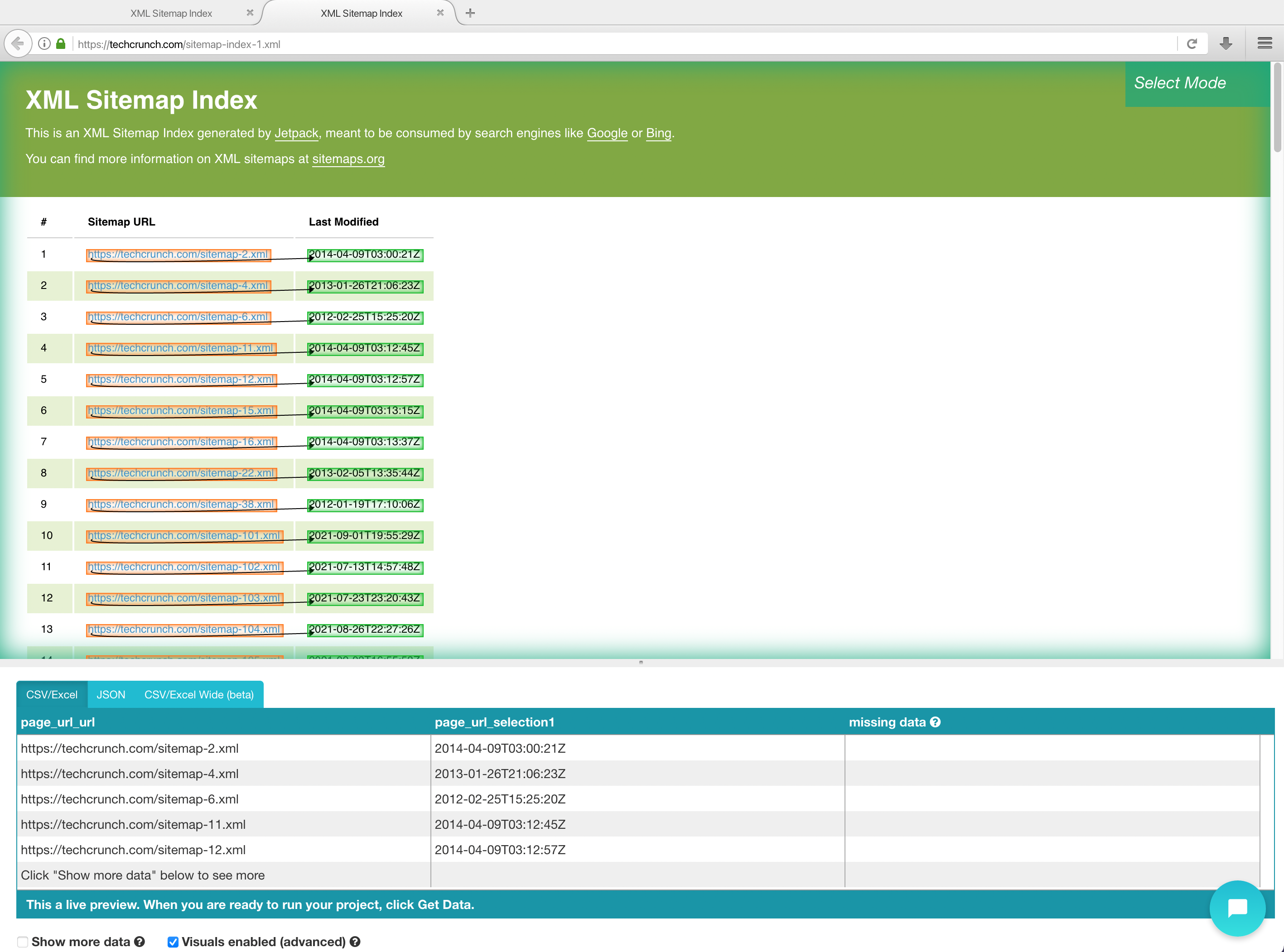Open the sitemap-15.xml link

pyautogui.click(x=181, y=411)
